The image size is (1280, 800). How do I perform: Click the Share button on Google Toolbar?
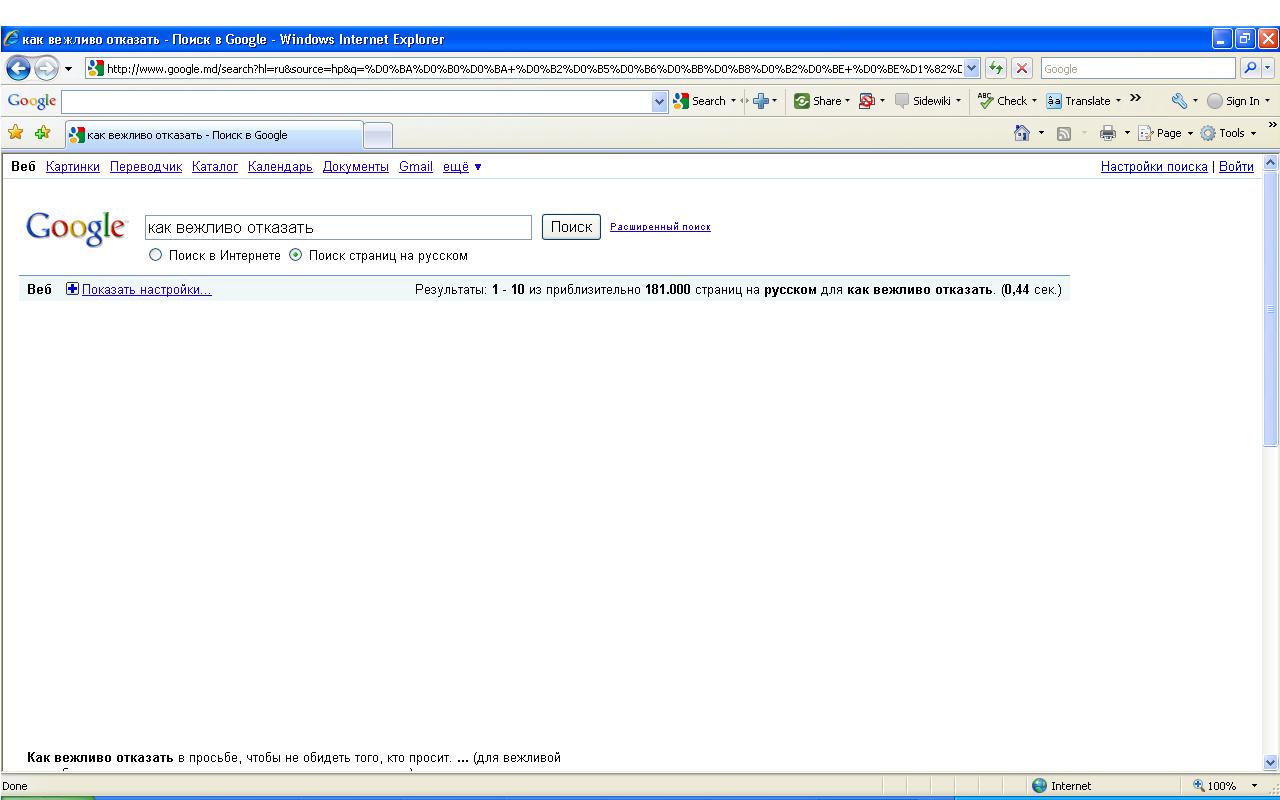(818, 101)
